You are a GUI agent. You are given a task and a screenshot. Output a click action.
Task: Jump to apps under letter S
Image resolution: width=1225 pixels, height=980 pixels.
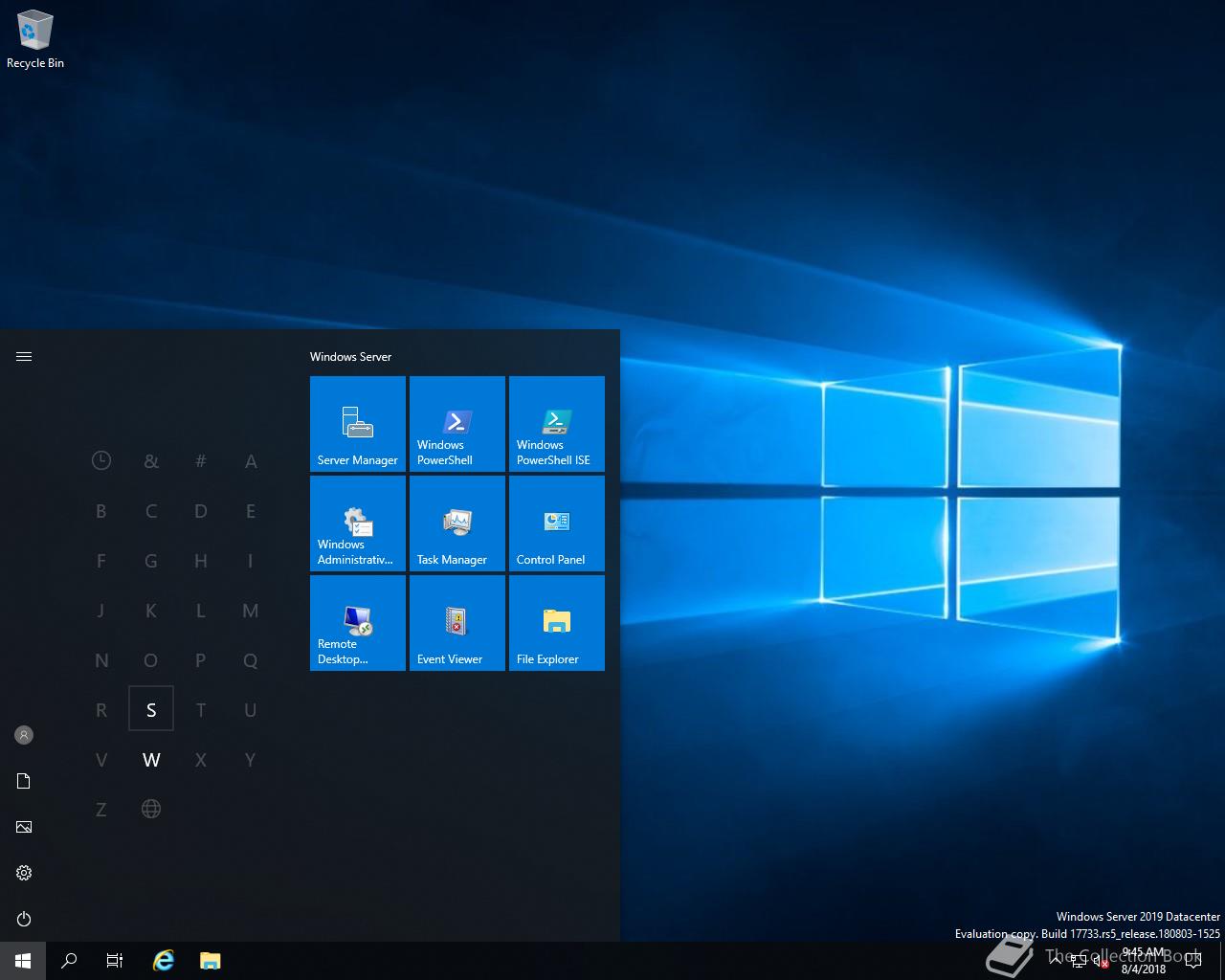click(151, 709)
